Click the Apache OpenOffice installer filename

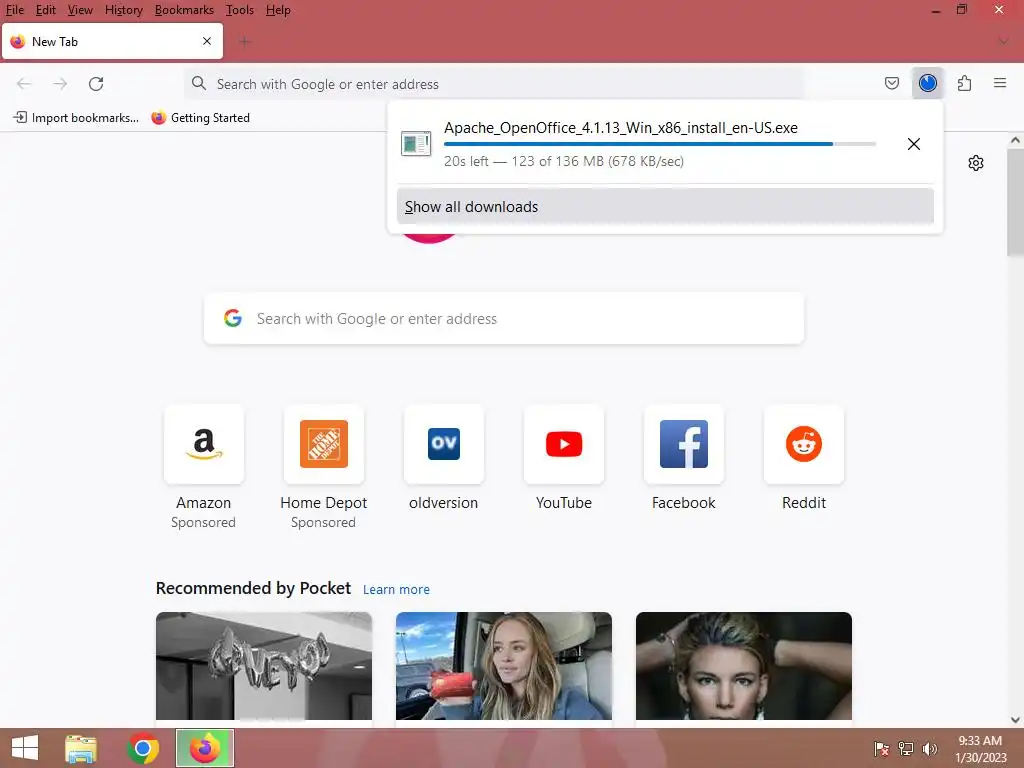click(620, 127)
